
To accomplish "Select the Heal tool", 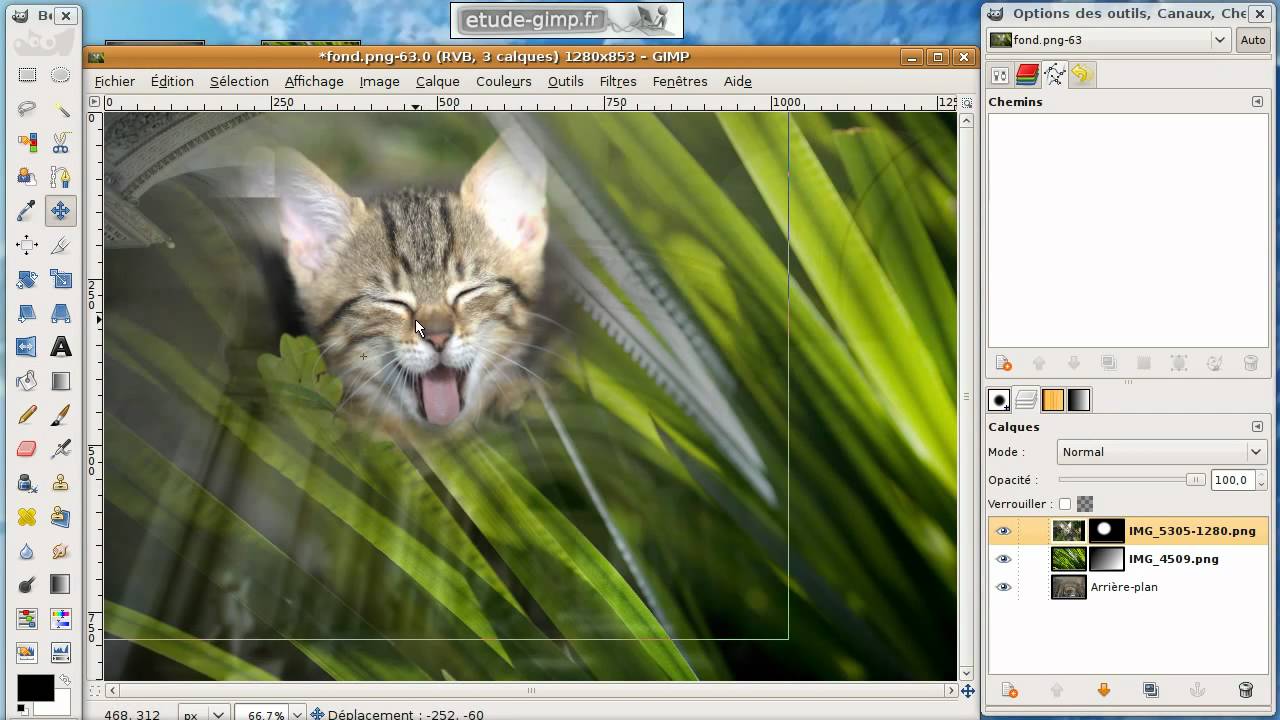I will point(27,517).
